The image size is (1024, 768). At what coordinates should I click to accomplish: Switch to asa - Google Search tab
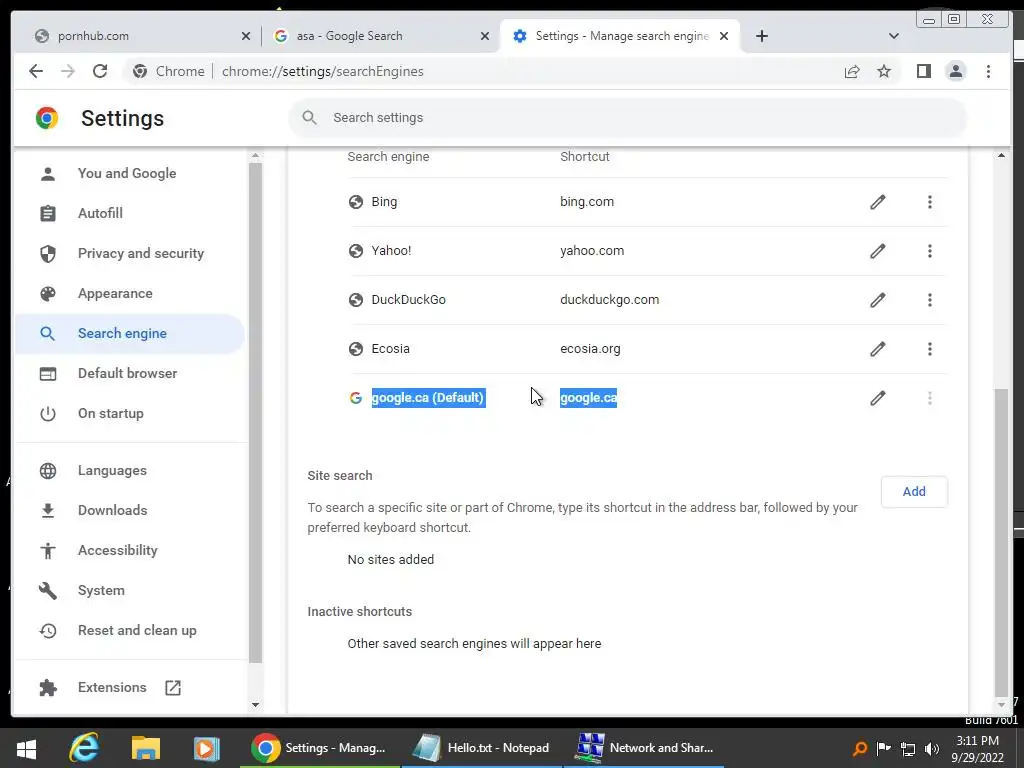(379, 36)
